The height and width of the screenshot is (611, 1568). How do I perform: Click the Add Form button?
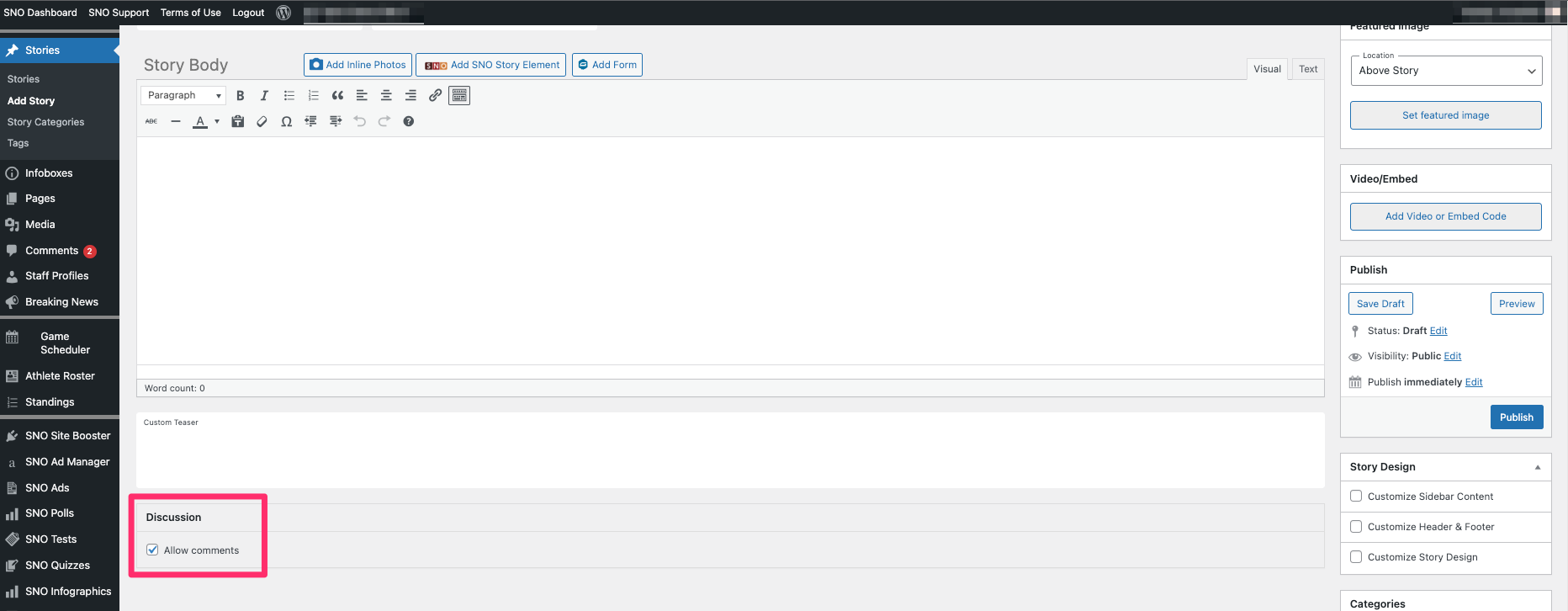[607, 65]
